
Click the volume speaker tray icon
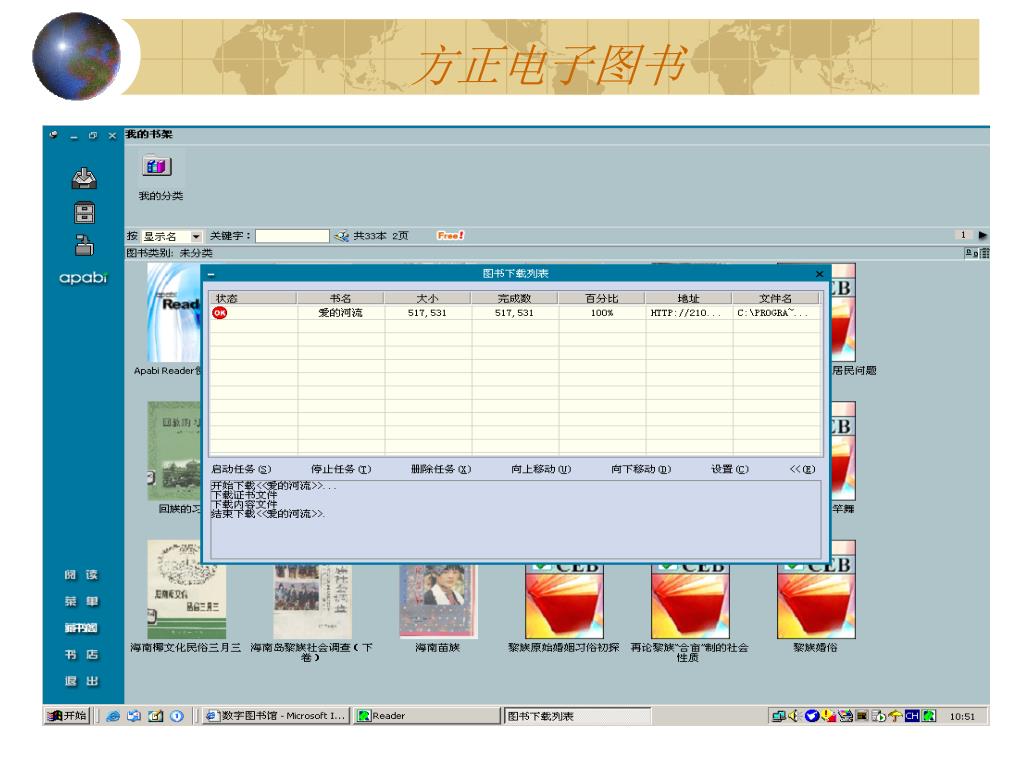pos(794,716)
